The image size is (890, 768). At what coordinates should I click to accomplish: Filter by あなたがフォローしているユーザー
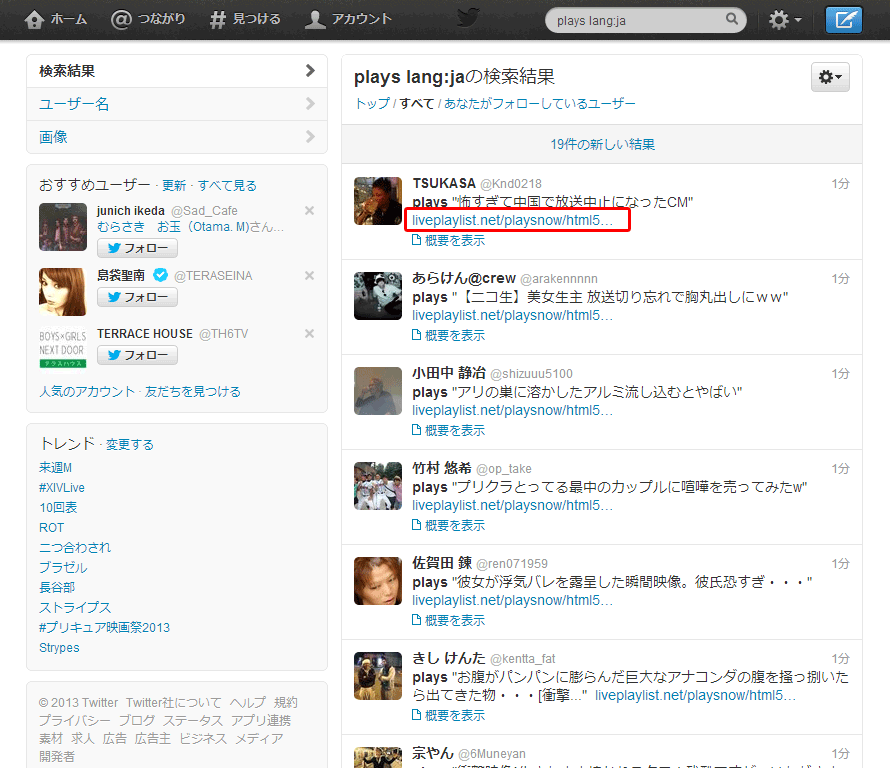(x=539, y=103)
